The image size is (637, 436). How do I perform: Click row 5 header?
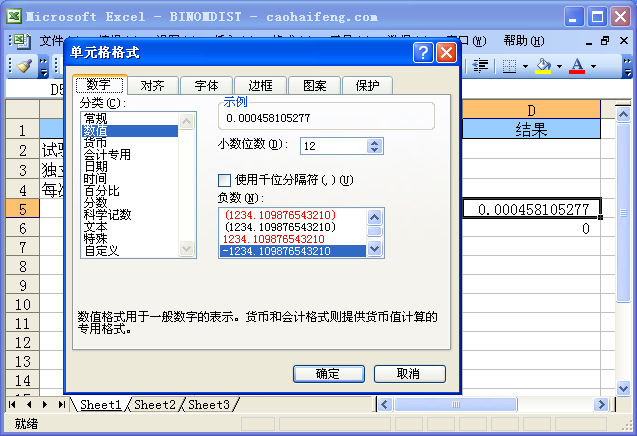pyautogui.click(x=22, y=208)
